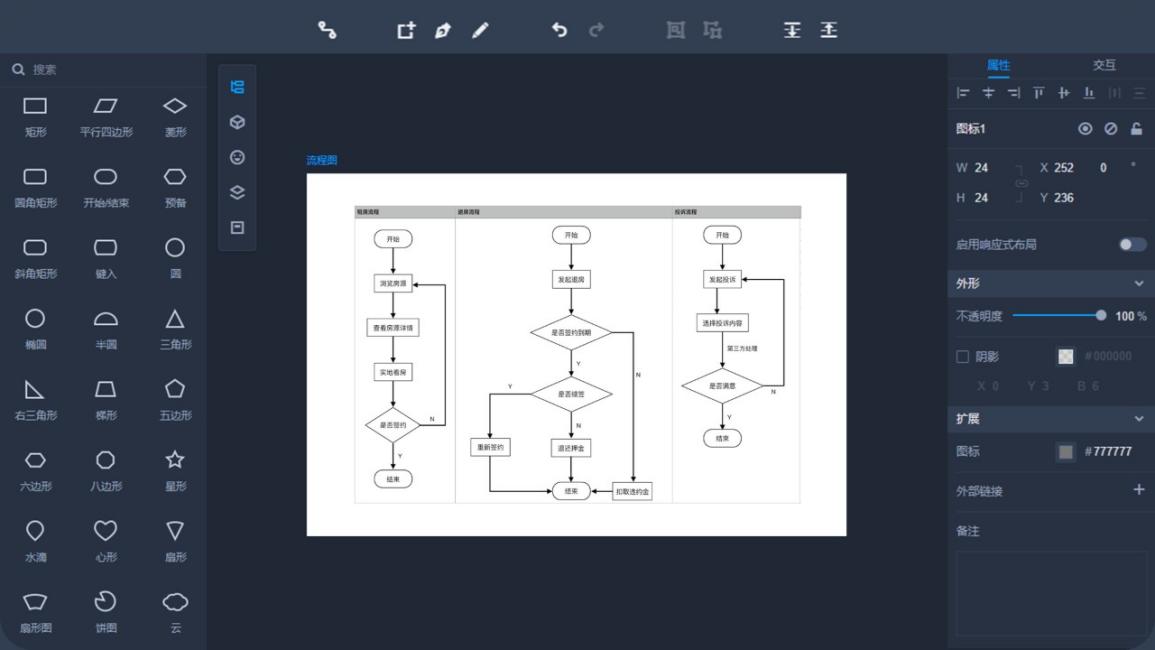Click the group icon in top toolbar
1155x650 pixels.
pyautogui.click(x=675, y=30)
